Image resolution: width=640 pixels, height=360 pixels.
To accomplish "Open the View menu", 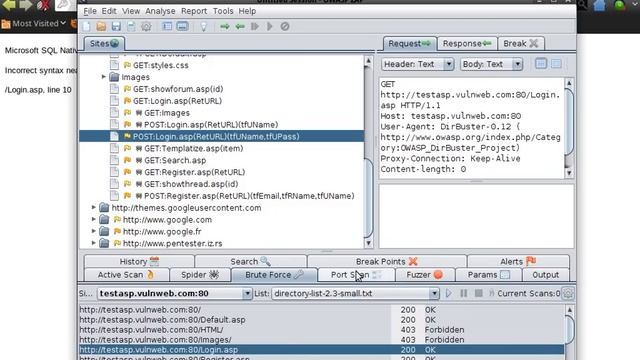I will click(x=131, y=11).
